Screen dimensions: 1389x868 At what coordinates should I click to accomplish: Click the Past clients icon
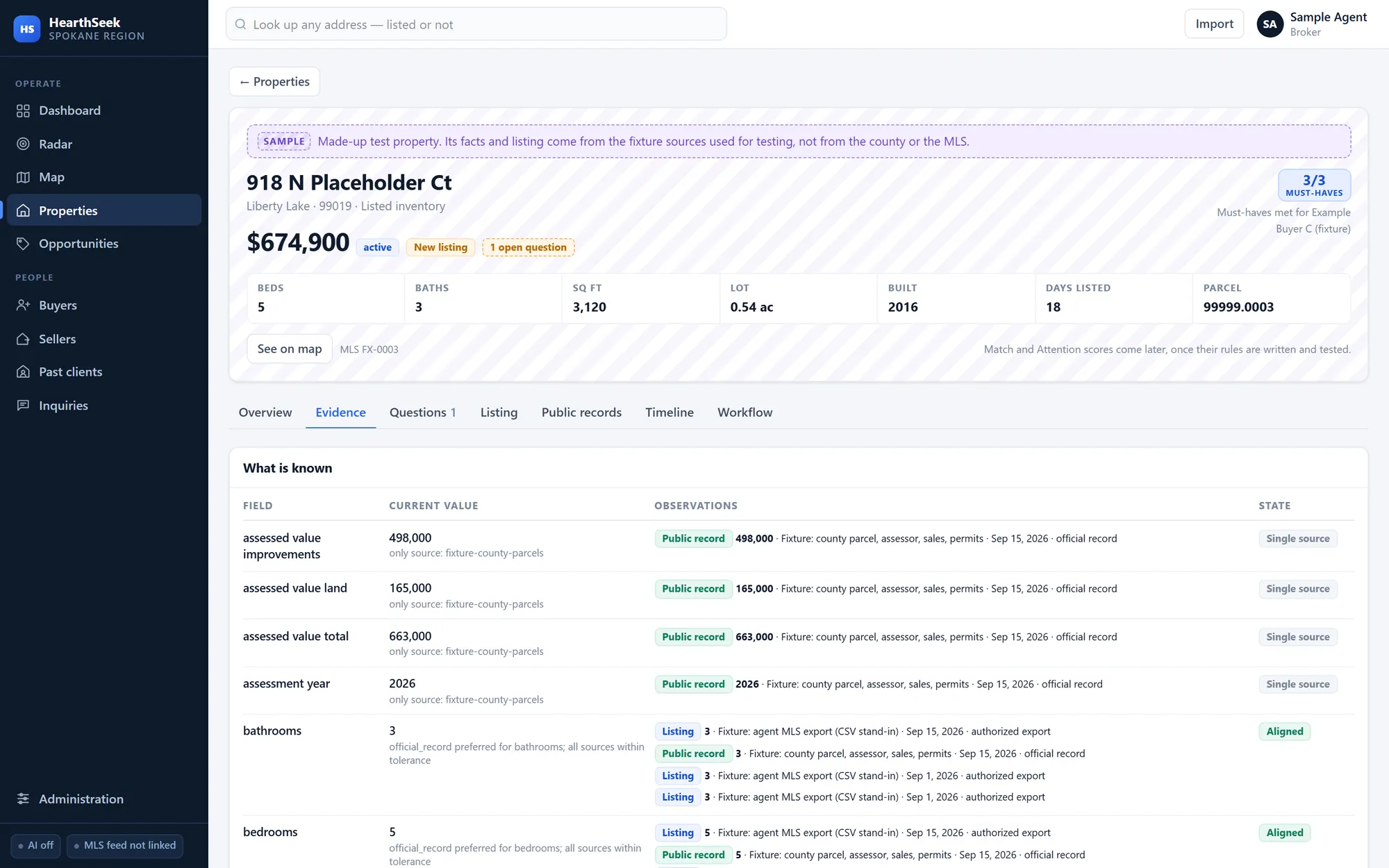point(23,372)
